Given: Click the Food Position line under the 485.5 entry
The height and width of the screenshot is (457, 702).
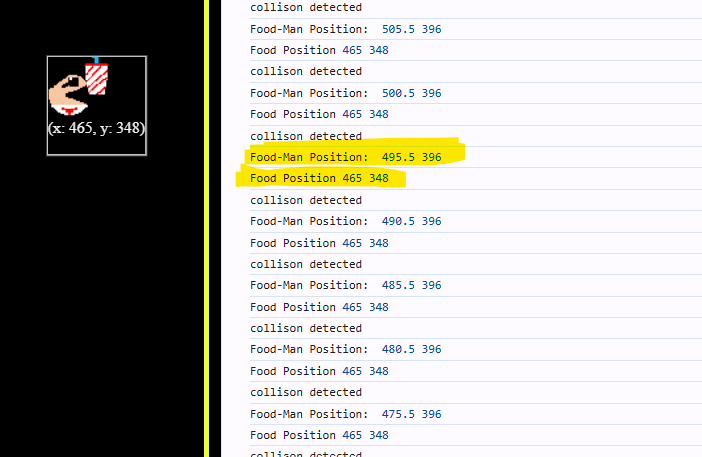Looking at the screenshot, I should [319, 307].
